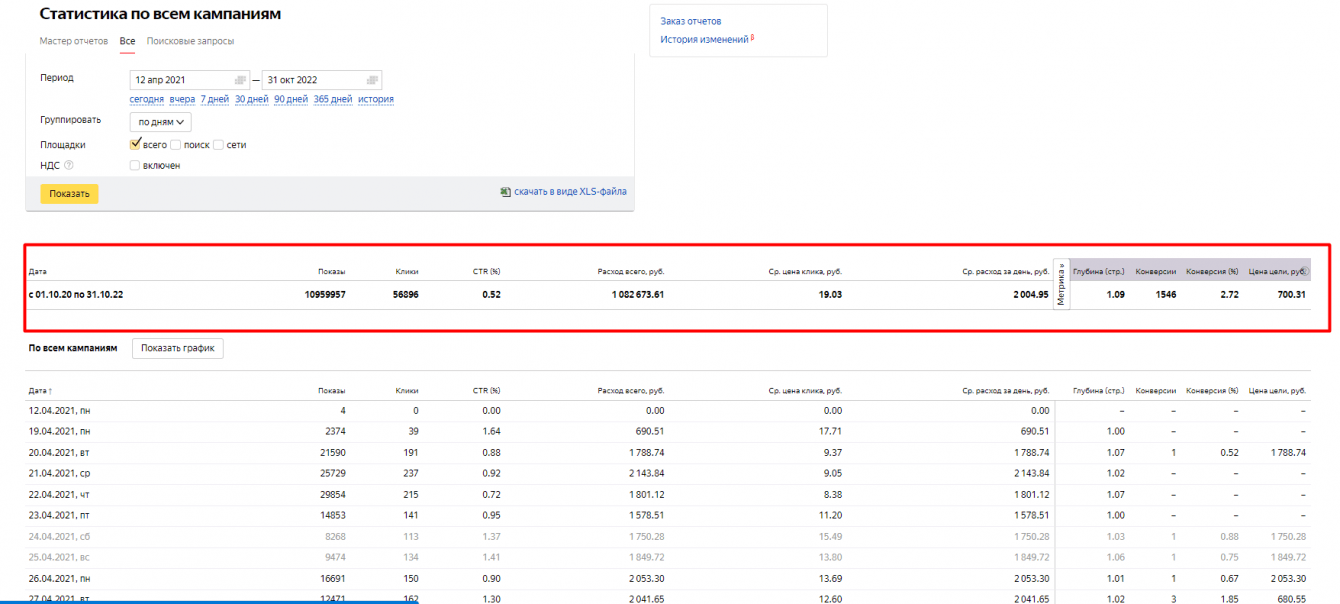
Task: Click the click price value 17.71
Action: coord(831,431)
